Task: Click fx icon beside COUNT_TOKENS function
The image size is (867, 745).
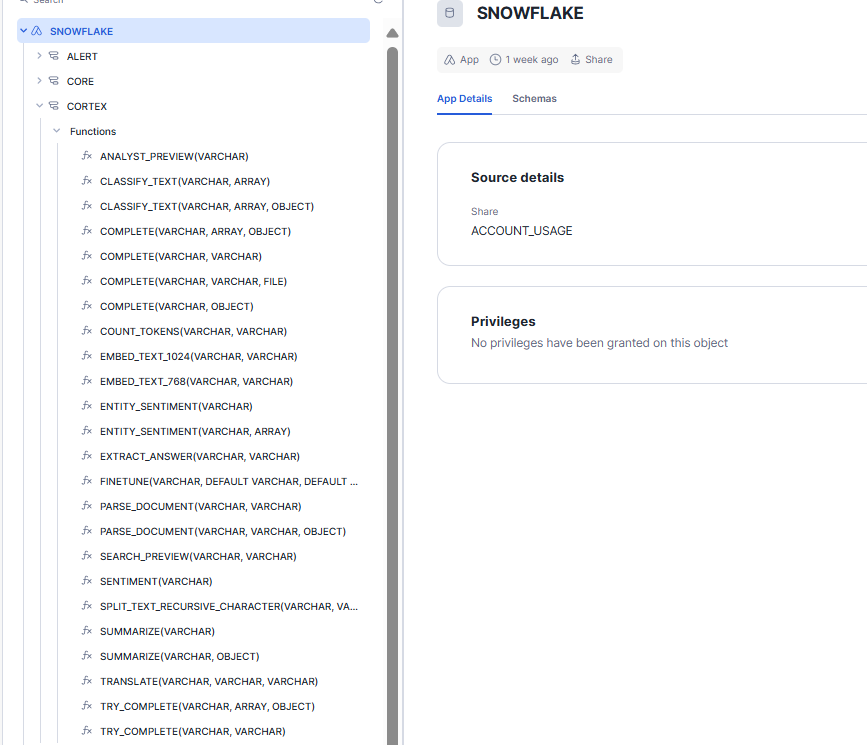Action: pos(87,331)
